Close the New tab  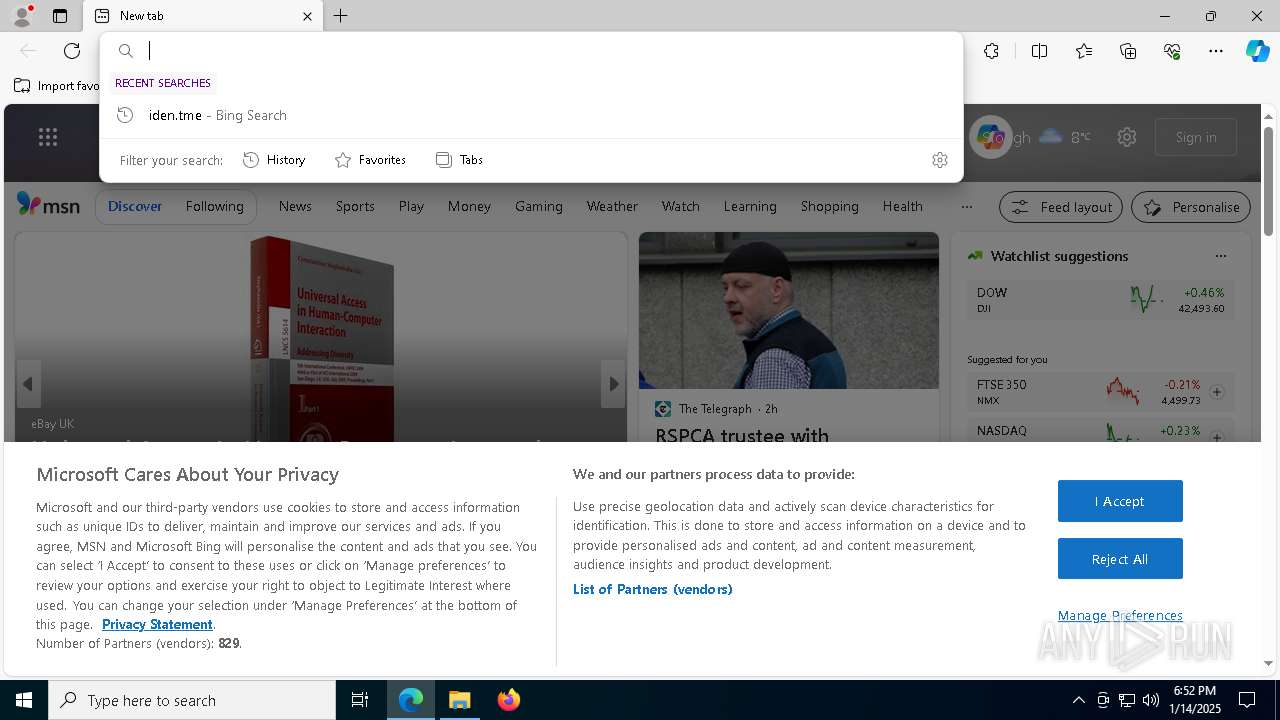click(x=307, y=16)
